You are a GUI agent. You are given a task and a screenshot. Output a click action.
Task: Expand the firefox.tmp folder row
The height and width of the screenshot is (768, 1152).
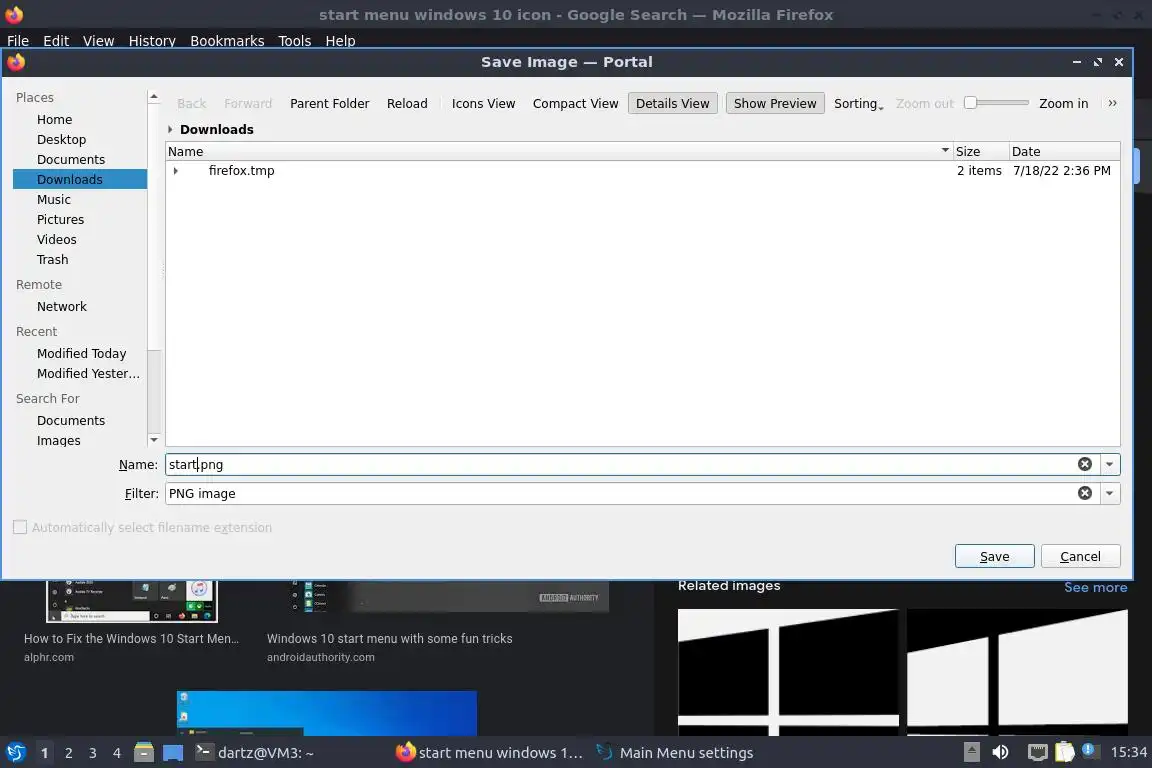pyautogui.click(x=176, y=171)
